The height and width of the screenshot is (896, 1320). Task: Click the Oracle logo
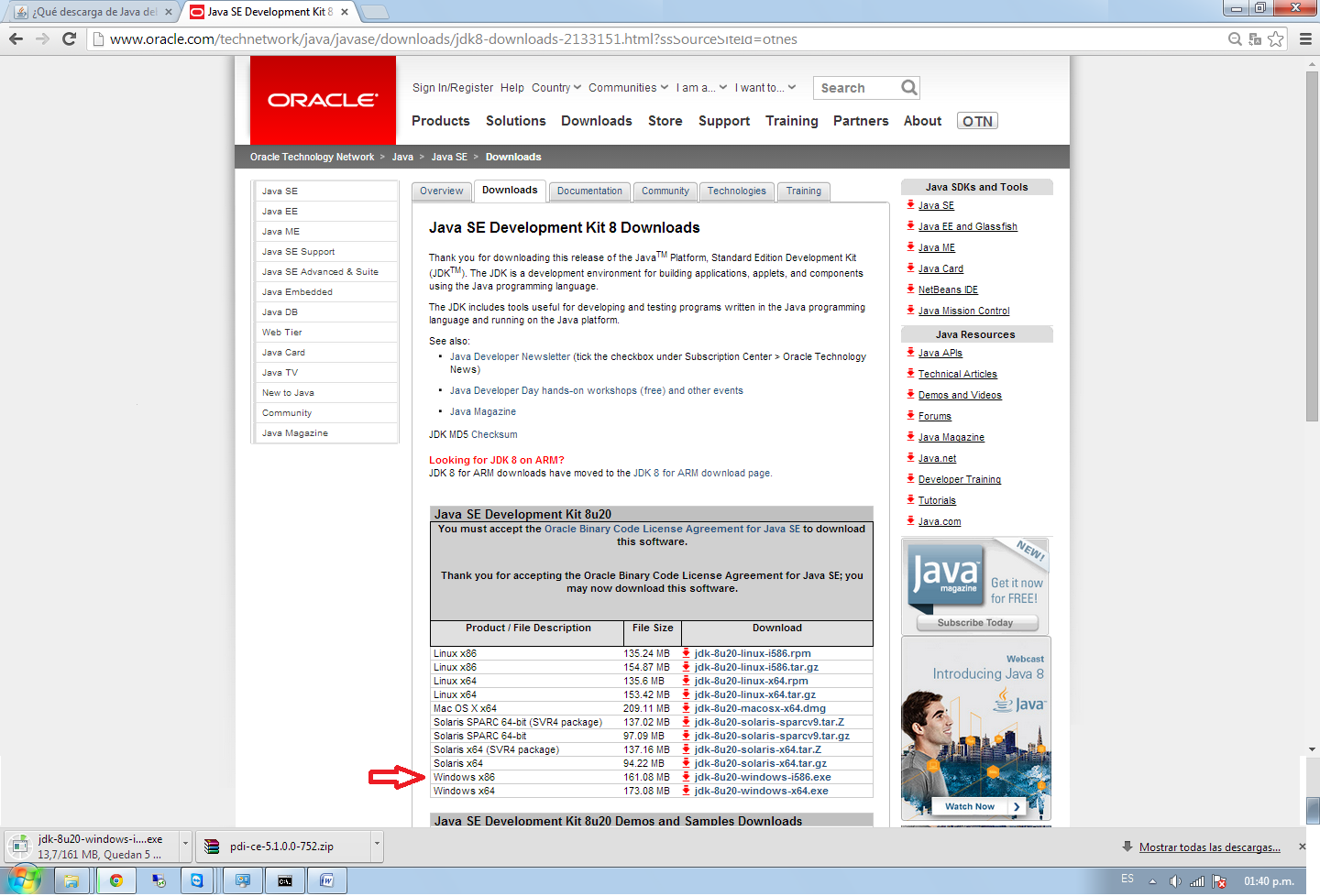pos(323,100)
